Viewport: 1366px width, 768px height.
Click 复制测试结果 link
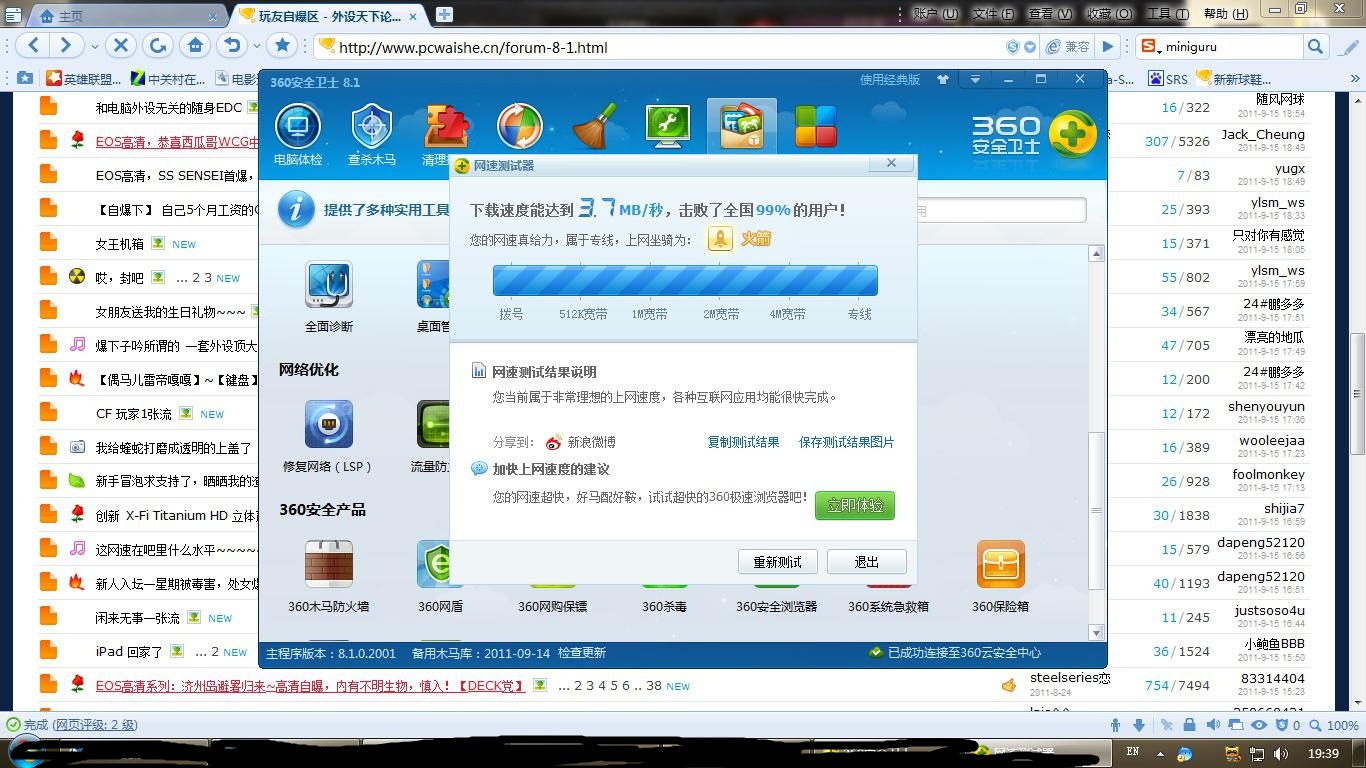(x=743, y=442)
